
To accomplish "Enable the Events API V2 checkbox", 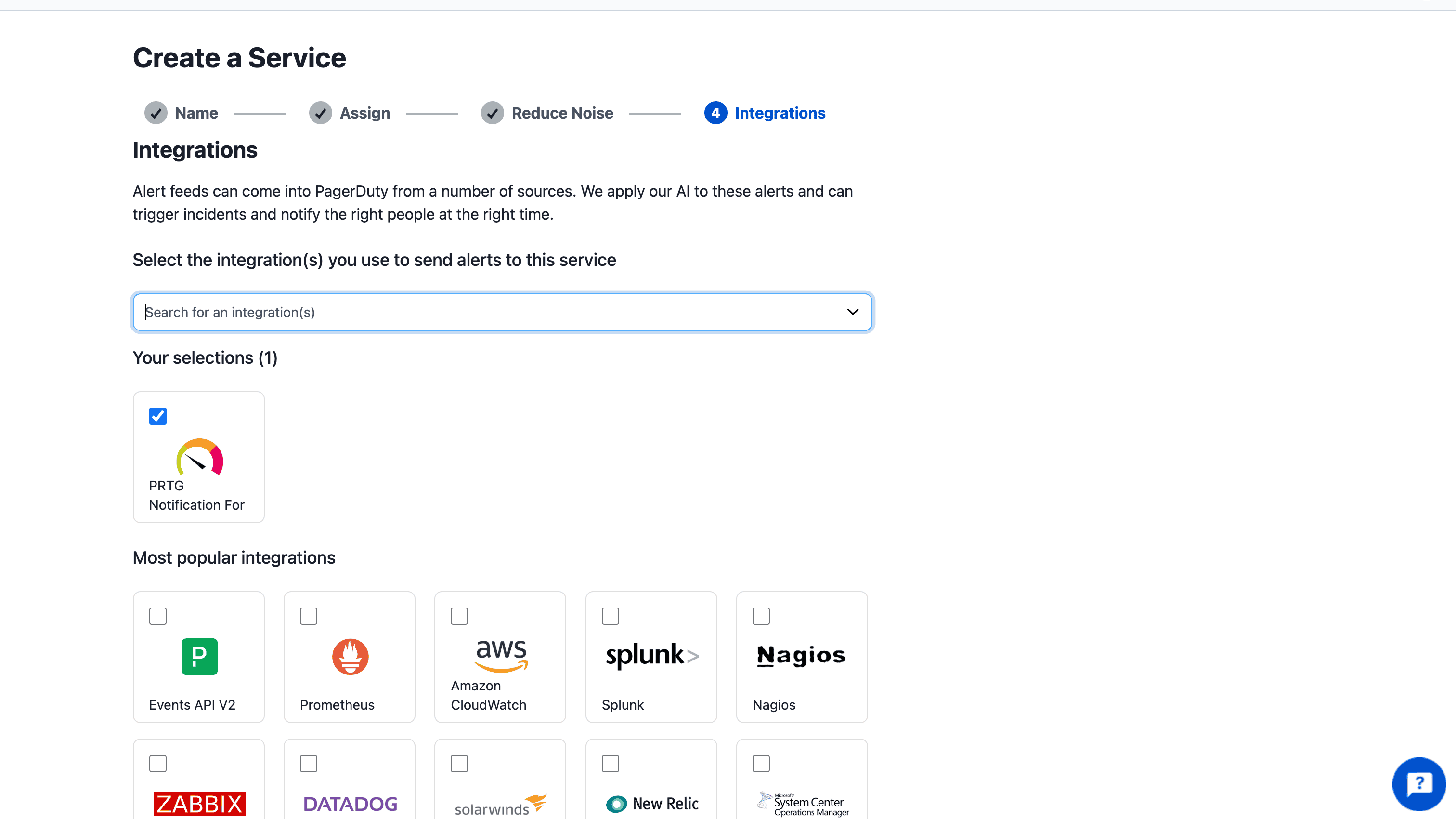I will (x=158, y=616).
